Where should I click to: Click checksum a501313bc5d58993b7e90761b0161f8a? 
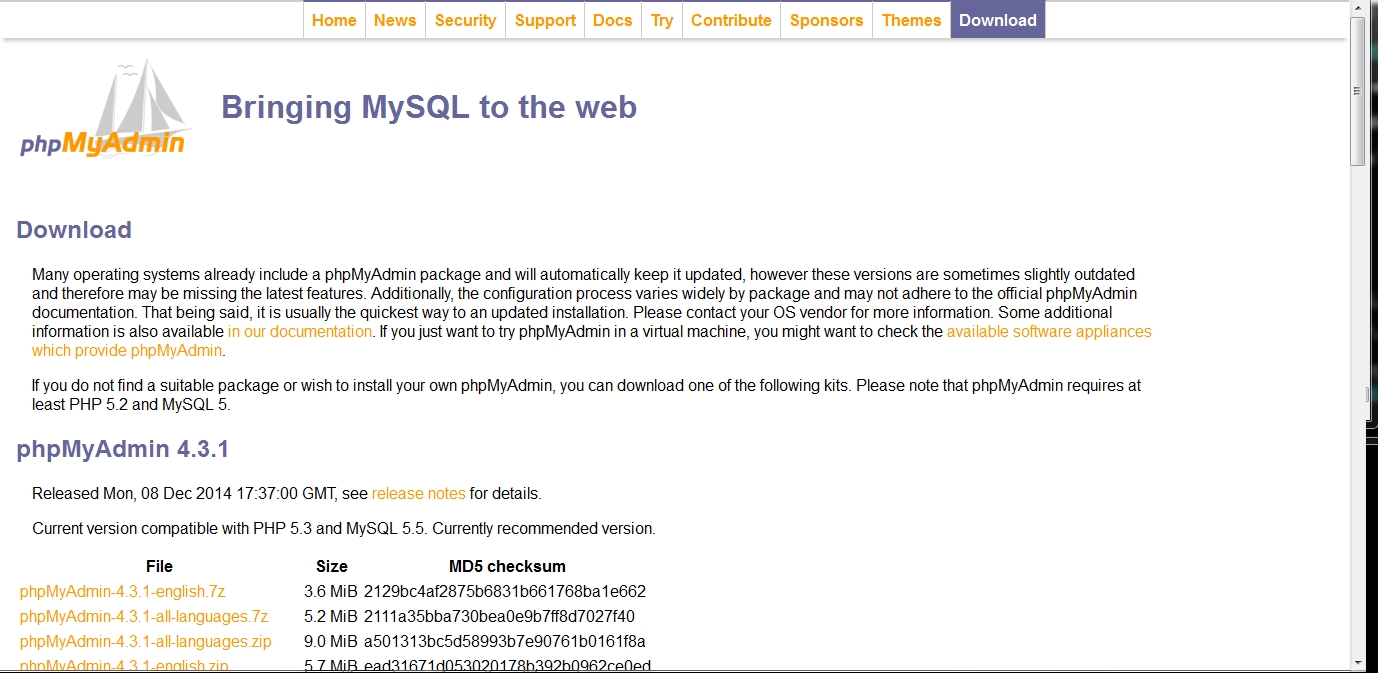tap(505, 642)
